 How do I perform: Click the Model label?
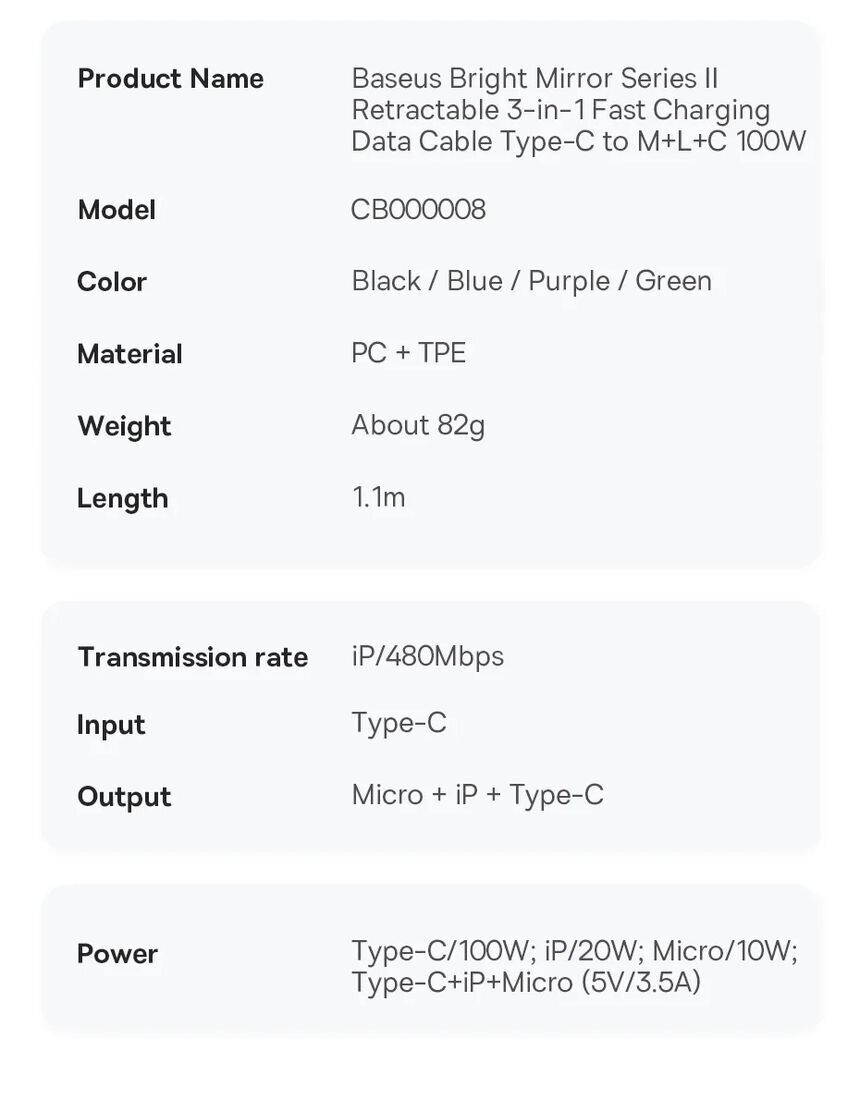tap(116, 210)
